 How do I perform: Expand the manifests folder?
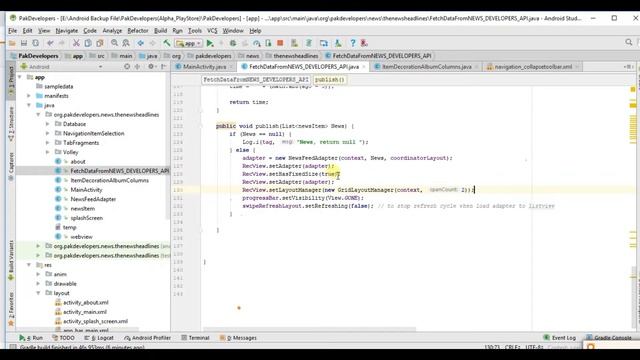(29, 96)
